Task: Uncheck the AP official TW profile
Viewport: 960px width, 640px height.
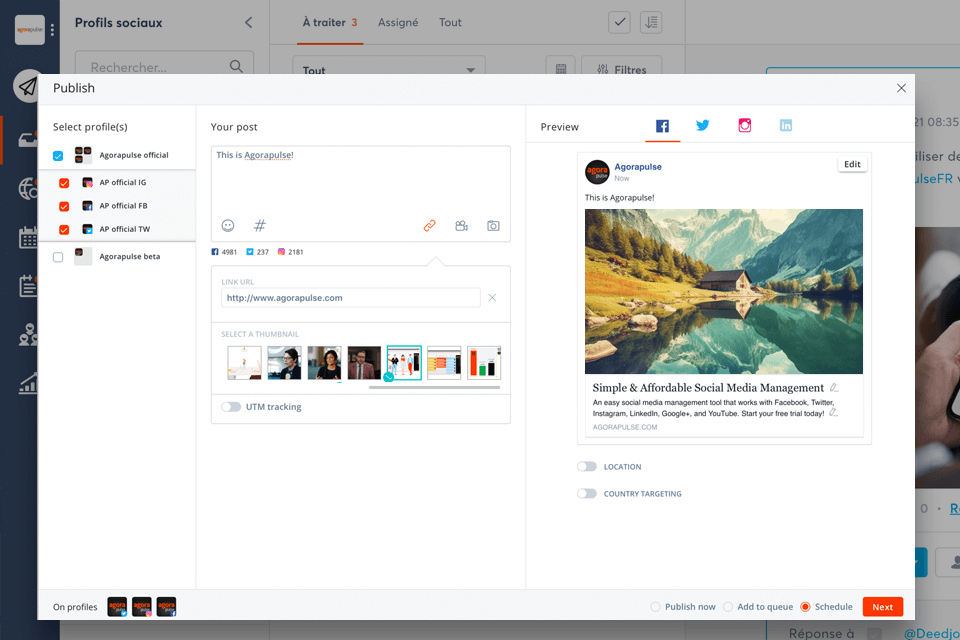Action: point(64,230)
